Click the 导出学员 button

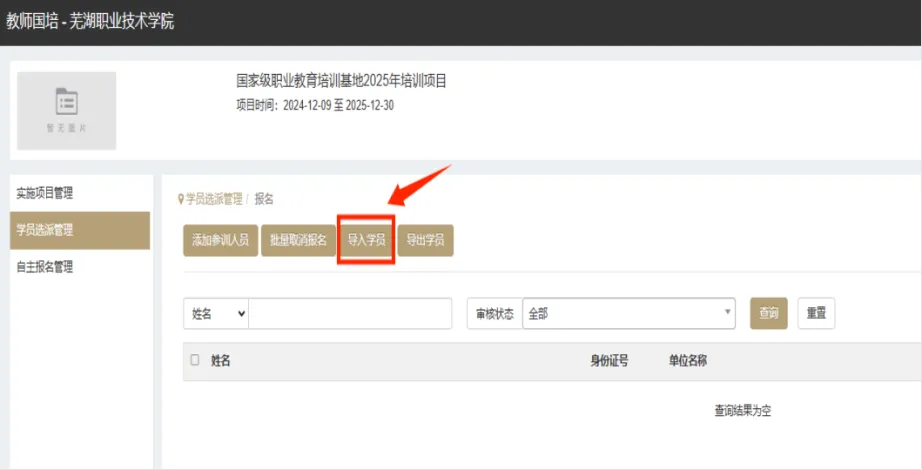425,241
